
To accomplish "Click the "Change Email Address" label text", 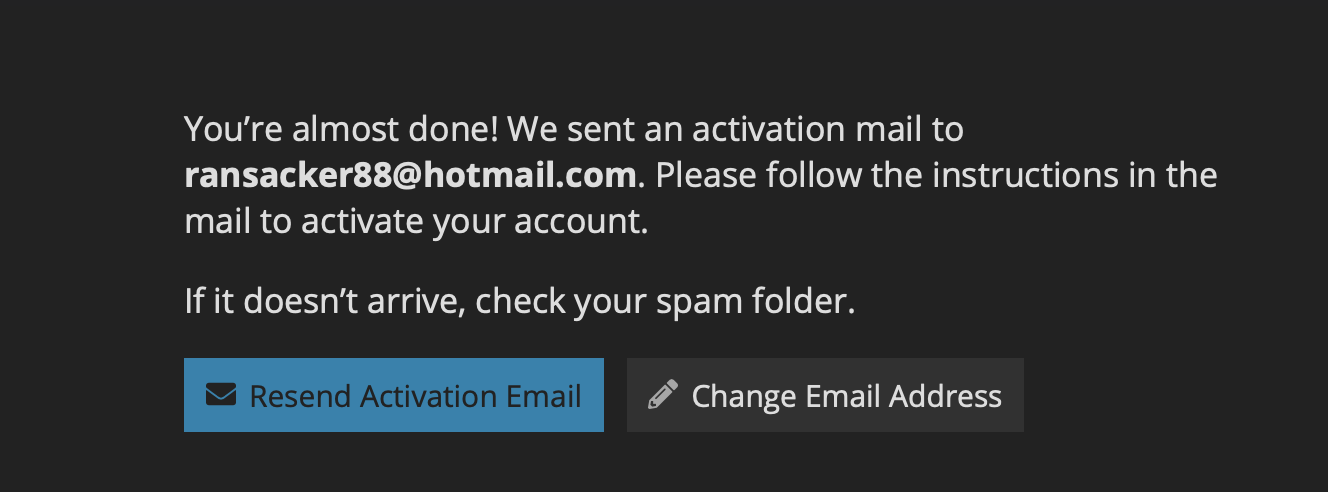I will point(846,396).
